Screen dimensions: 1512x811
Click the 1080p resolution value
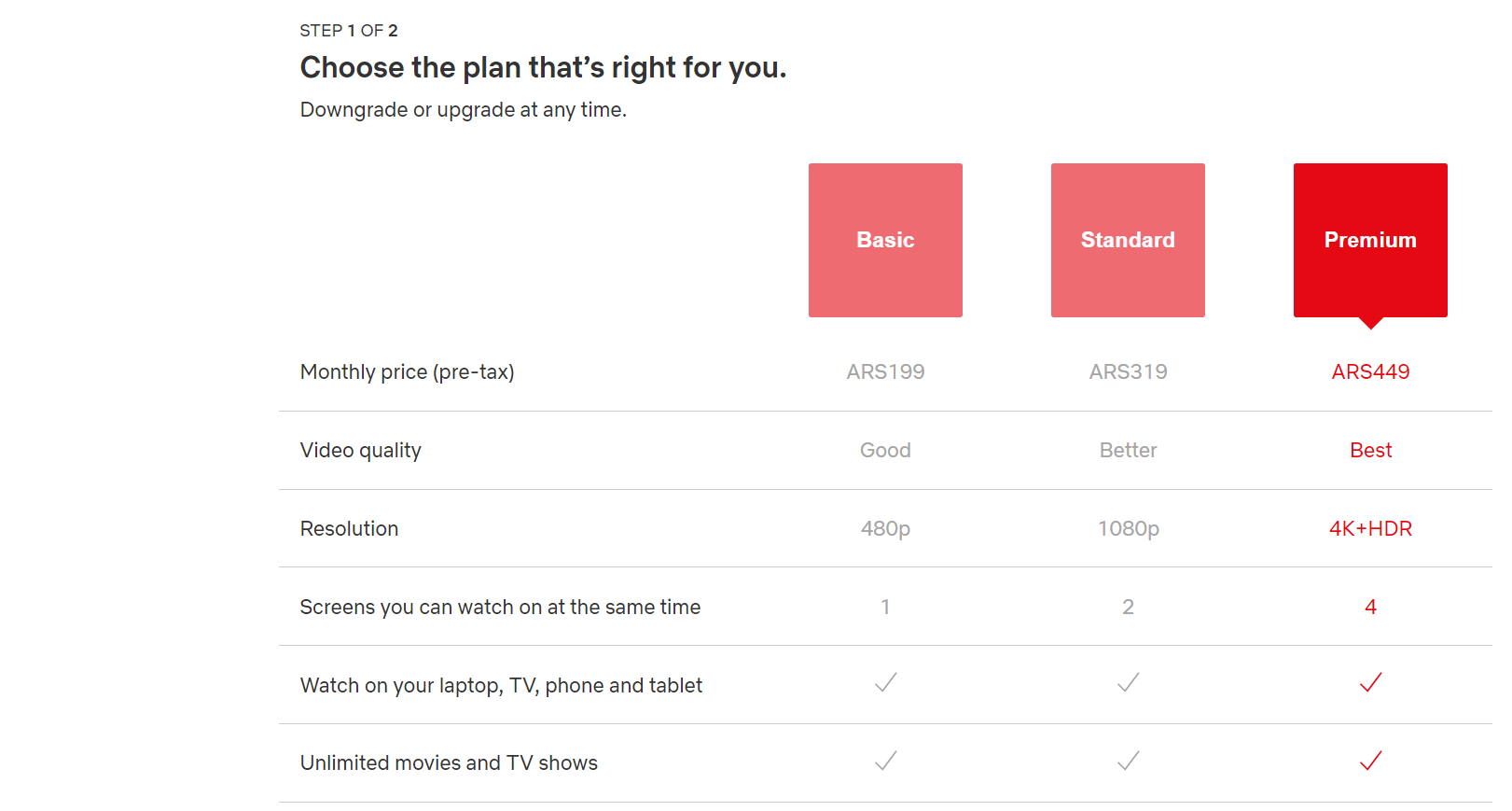(1128, 528)
